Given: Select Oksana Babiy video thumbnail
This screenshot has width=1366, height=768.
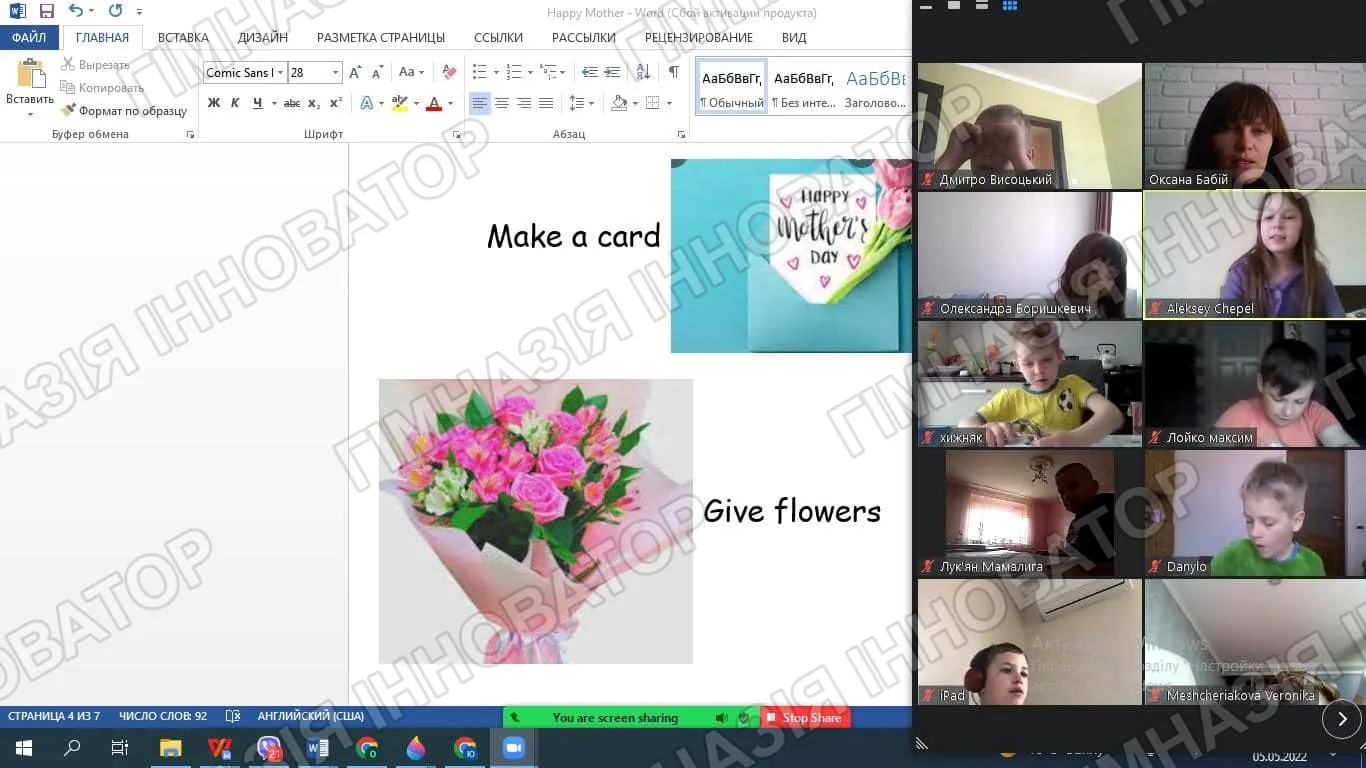Looking at the screenshot, I should pos(1254,126).
